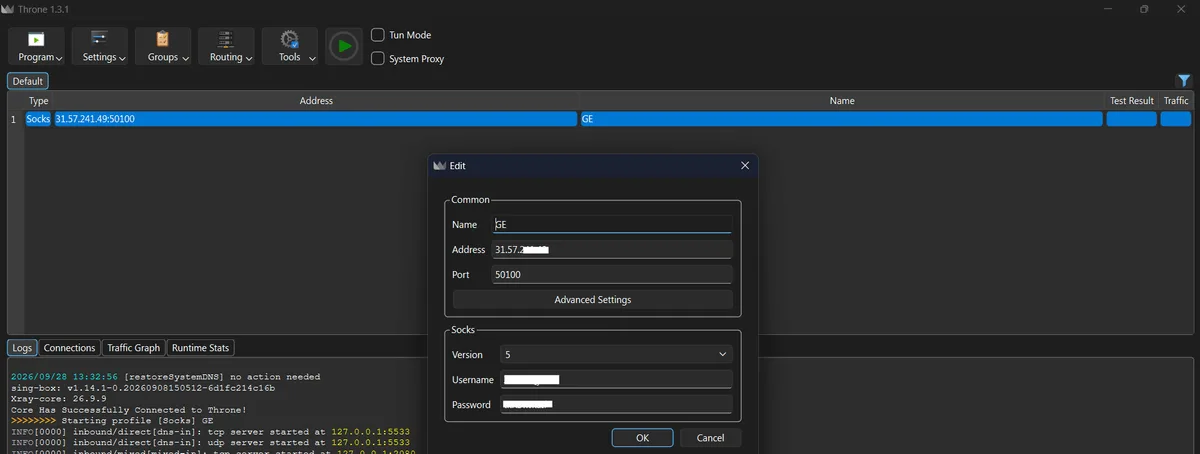Screen dimensions: 1200x454
Task: Enable the Tun Mode checkbox
Action: point(378,35)
